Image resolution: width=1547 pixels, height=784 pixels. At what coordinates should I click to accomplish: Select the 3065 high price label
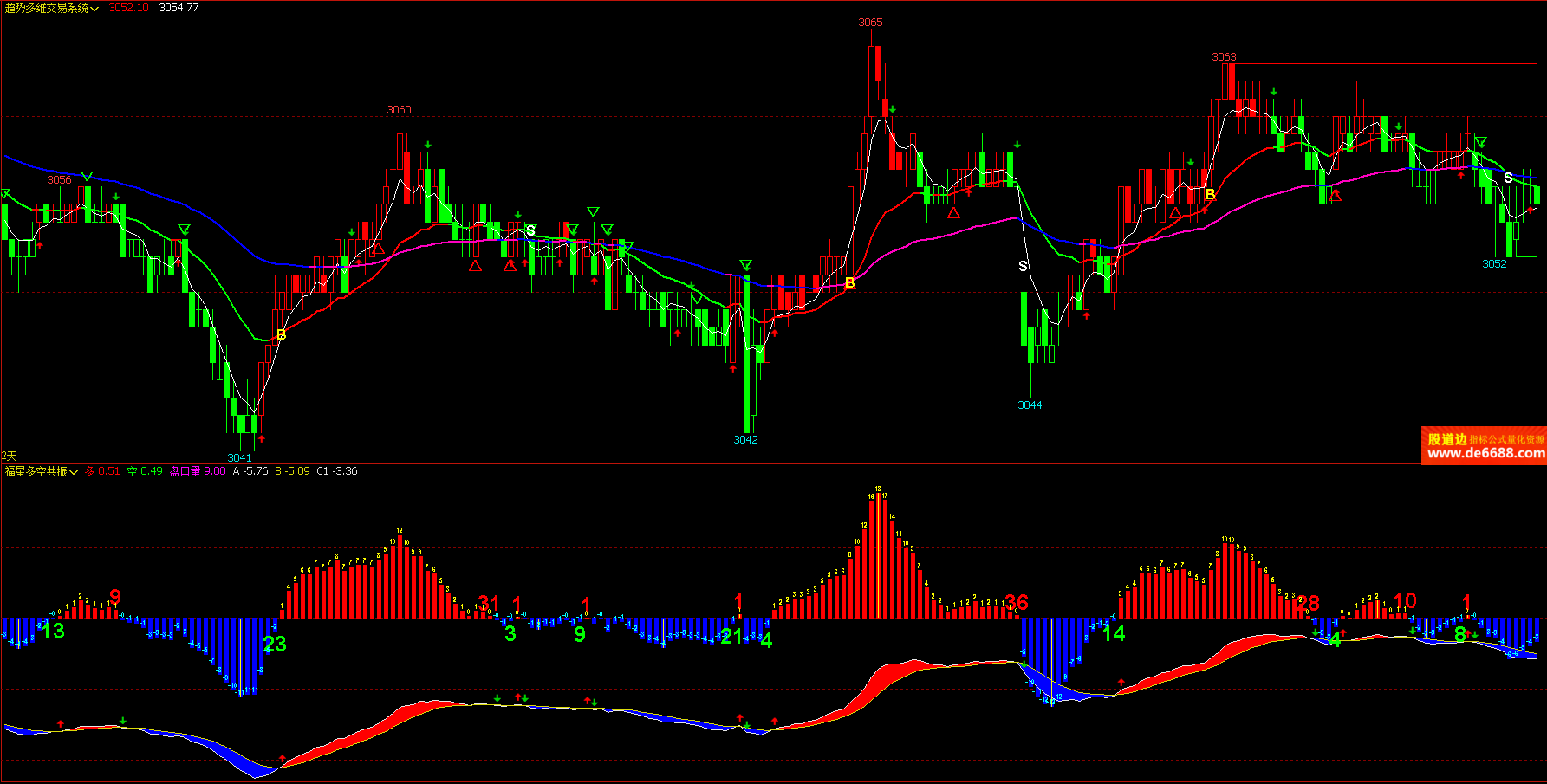coord(870,23)
